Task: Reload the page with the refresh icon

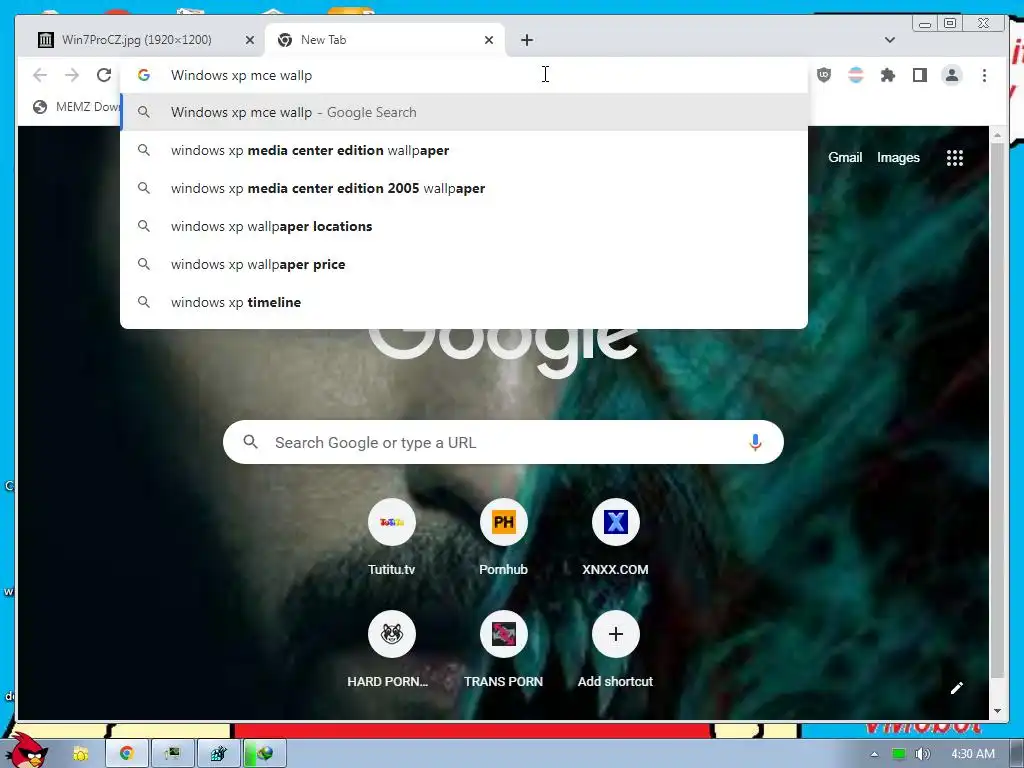Action: (x=104, y=75)
